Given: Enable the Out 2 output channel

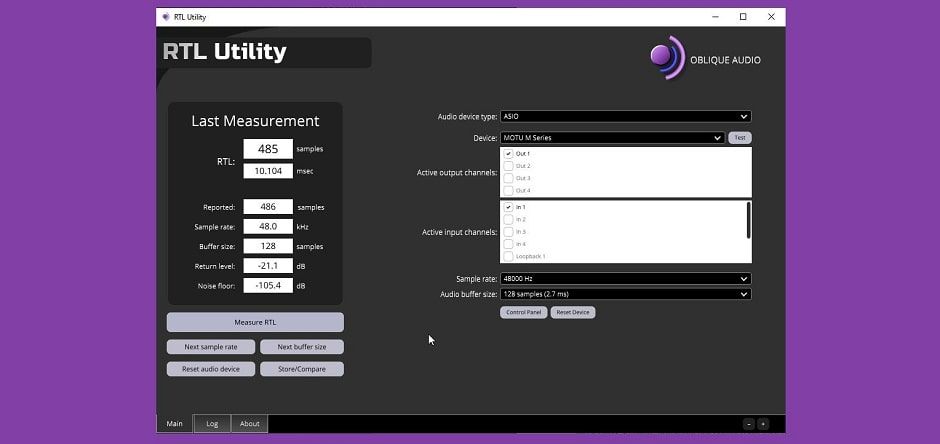Looking at the screenshot, I should pos(509,166).
